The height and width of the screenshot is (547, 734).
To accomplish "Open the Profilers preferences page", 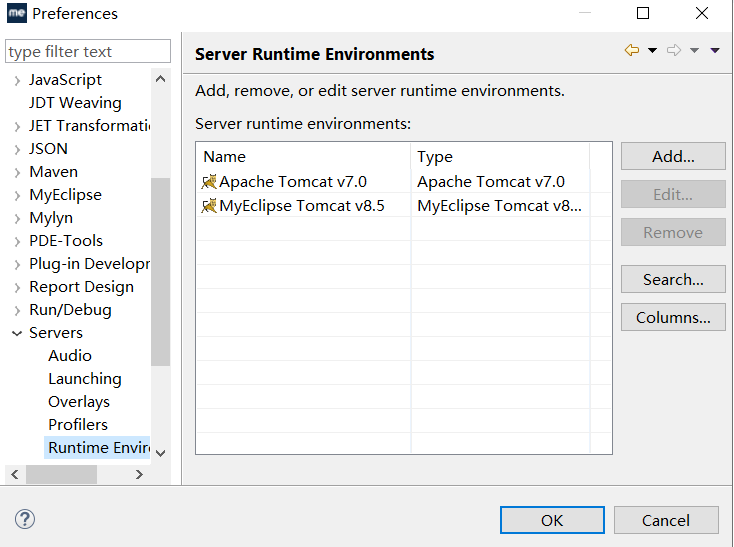I will (x=78, y=425).
